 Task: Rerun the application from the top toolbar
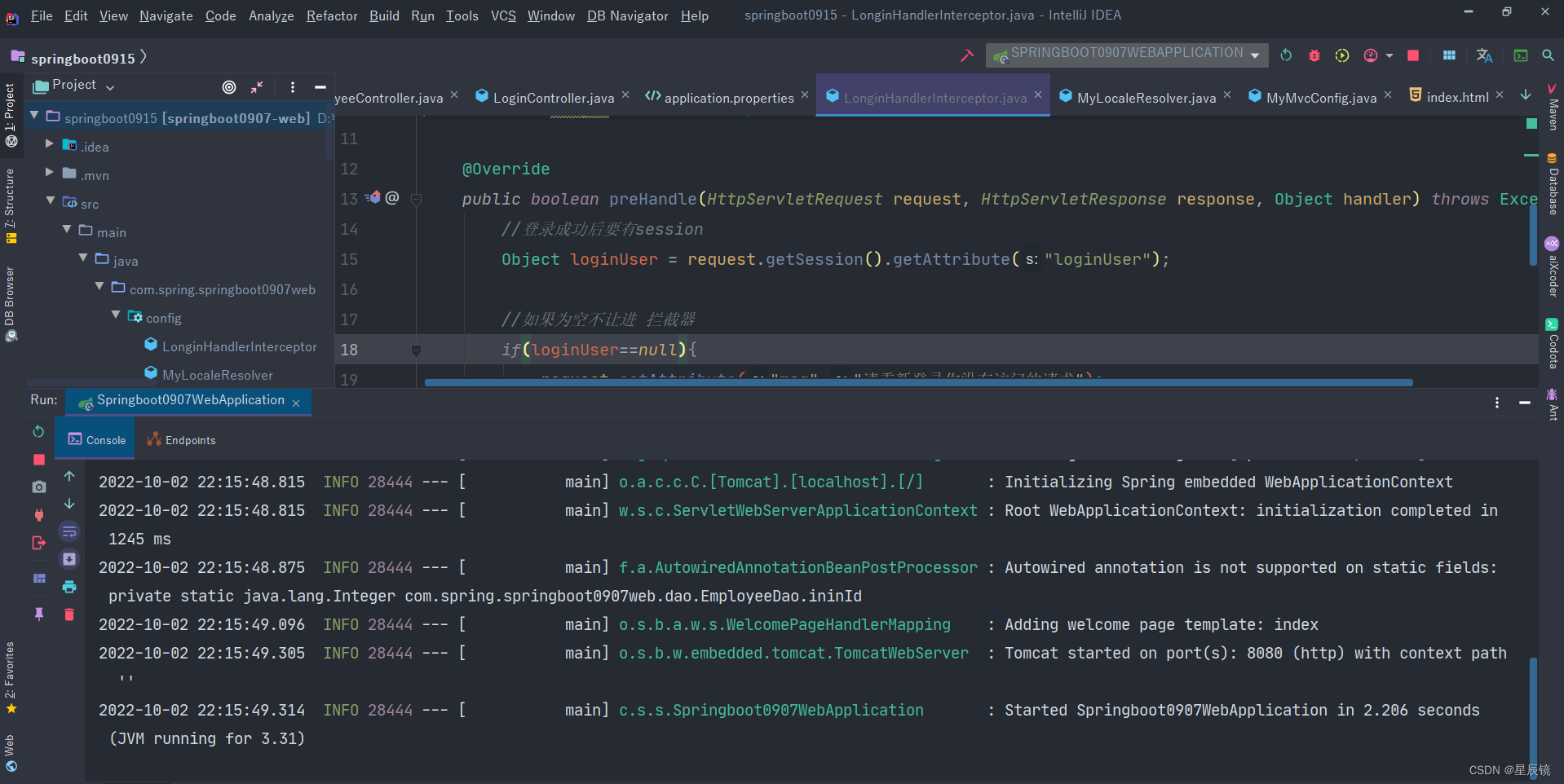pyautogui.click(x=1286, y=55)
